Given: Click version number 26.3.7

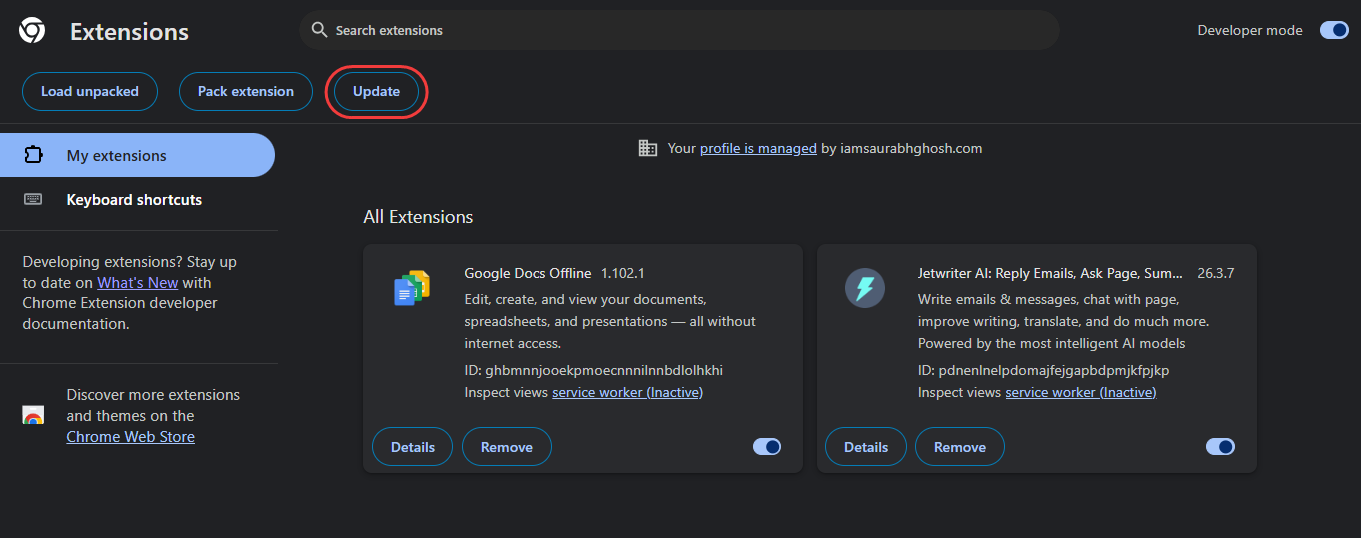Looking at the screenshot, I should tap(1216, 273).
